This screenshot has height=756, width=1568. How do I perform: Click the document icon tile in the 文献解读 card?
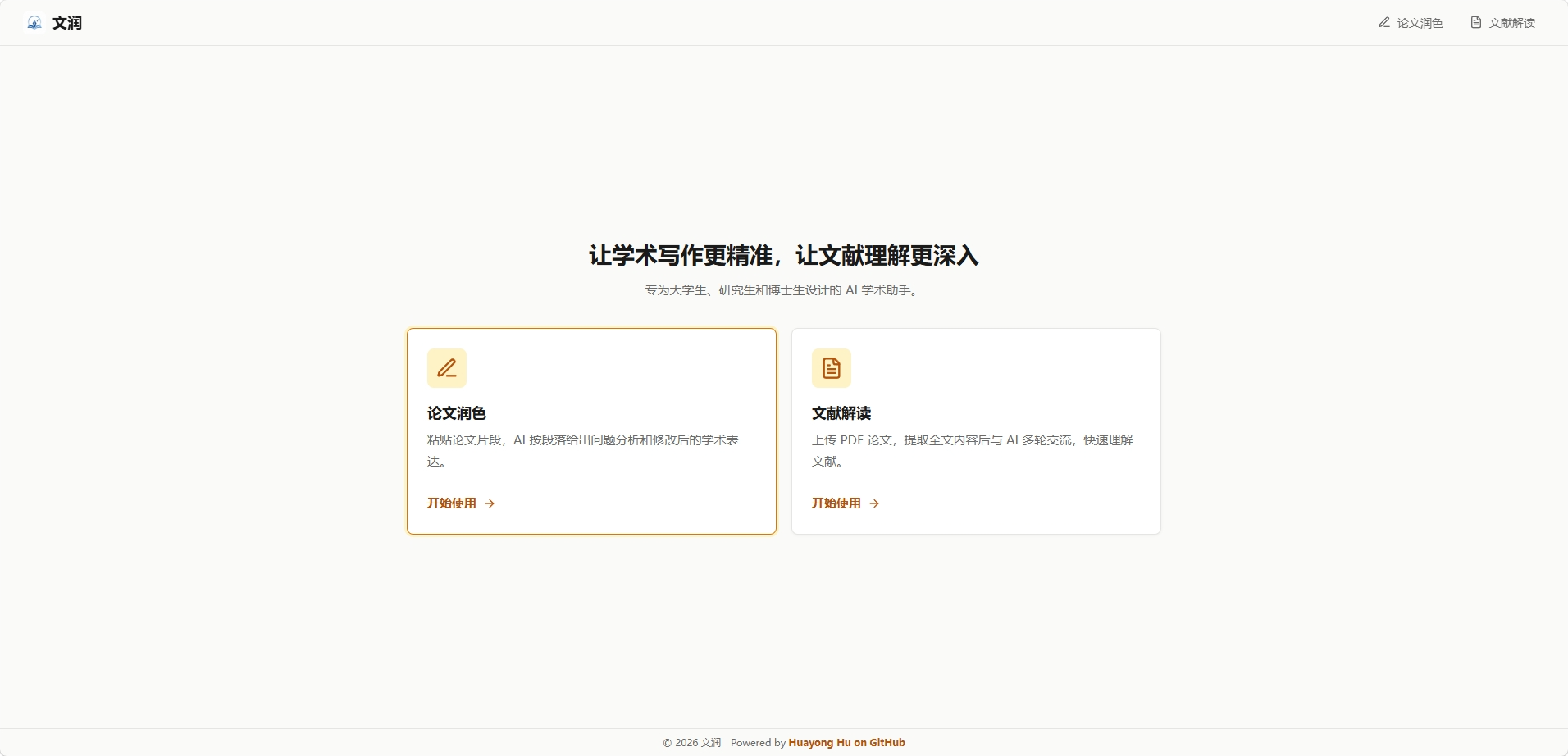pos(832,368)
